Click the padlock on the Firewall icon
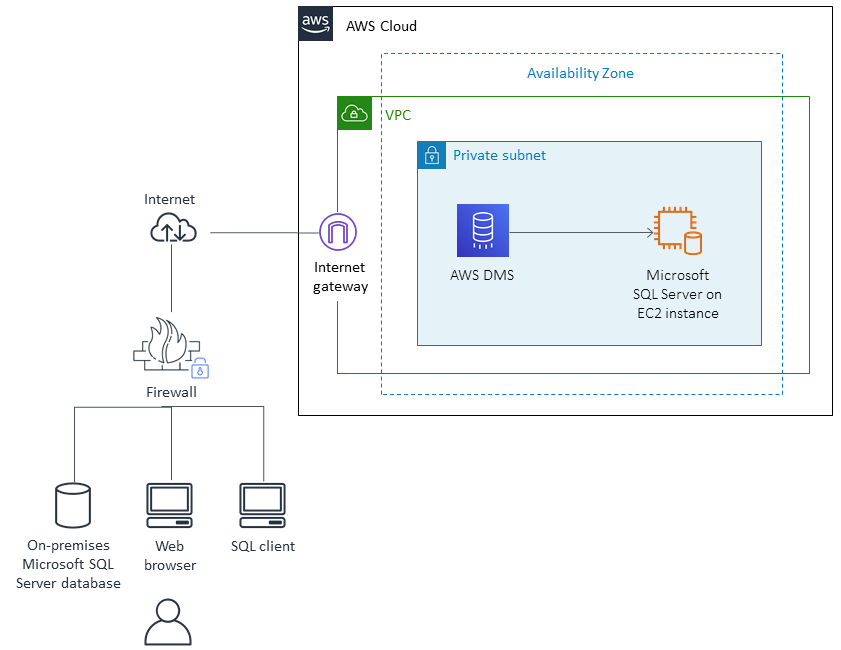 (199, 367)
